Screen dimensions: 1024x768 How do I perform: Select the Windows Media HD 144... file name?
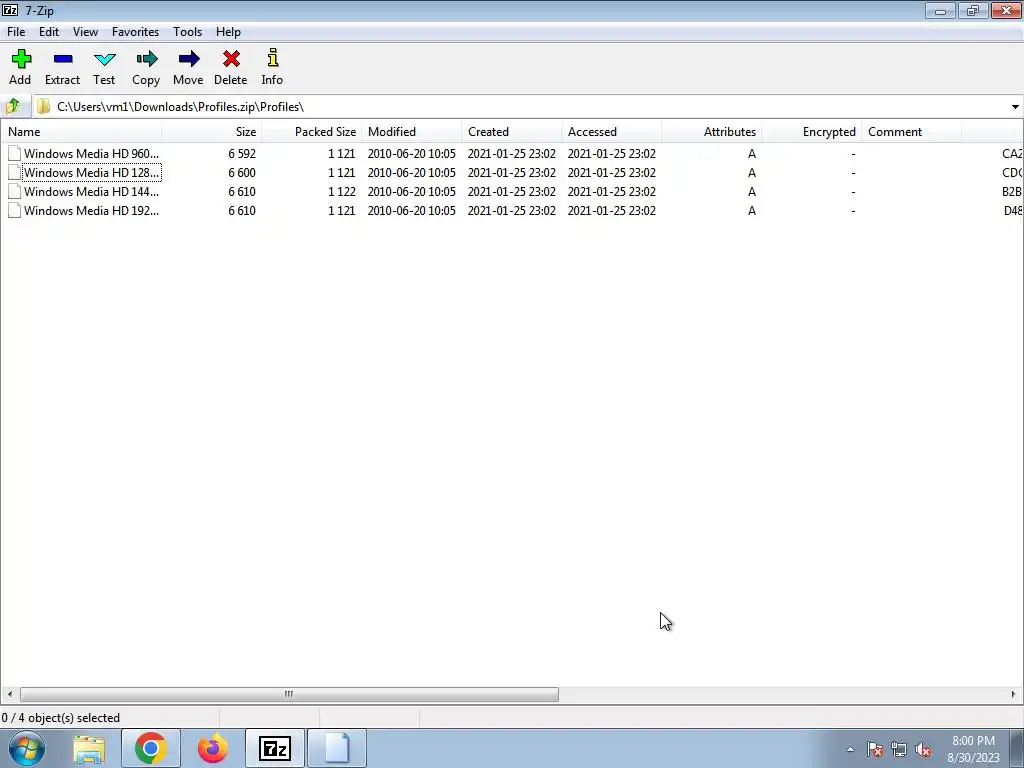[91, 191]
